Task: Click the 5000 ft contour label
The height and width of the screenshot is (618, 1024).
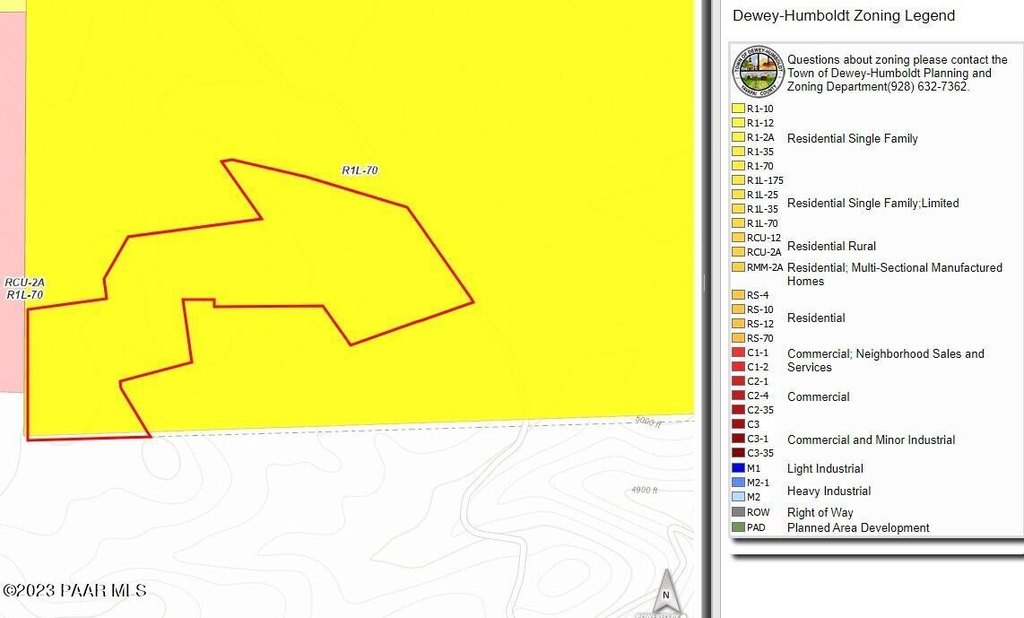Action: [649, 422]
